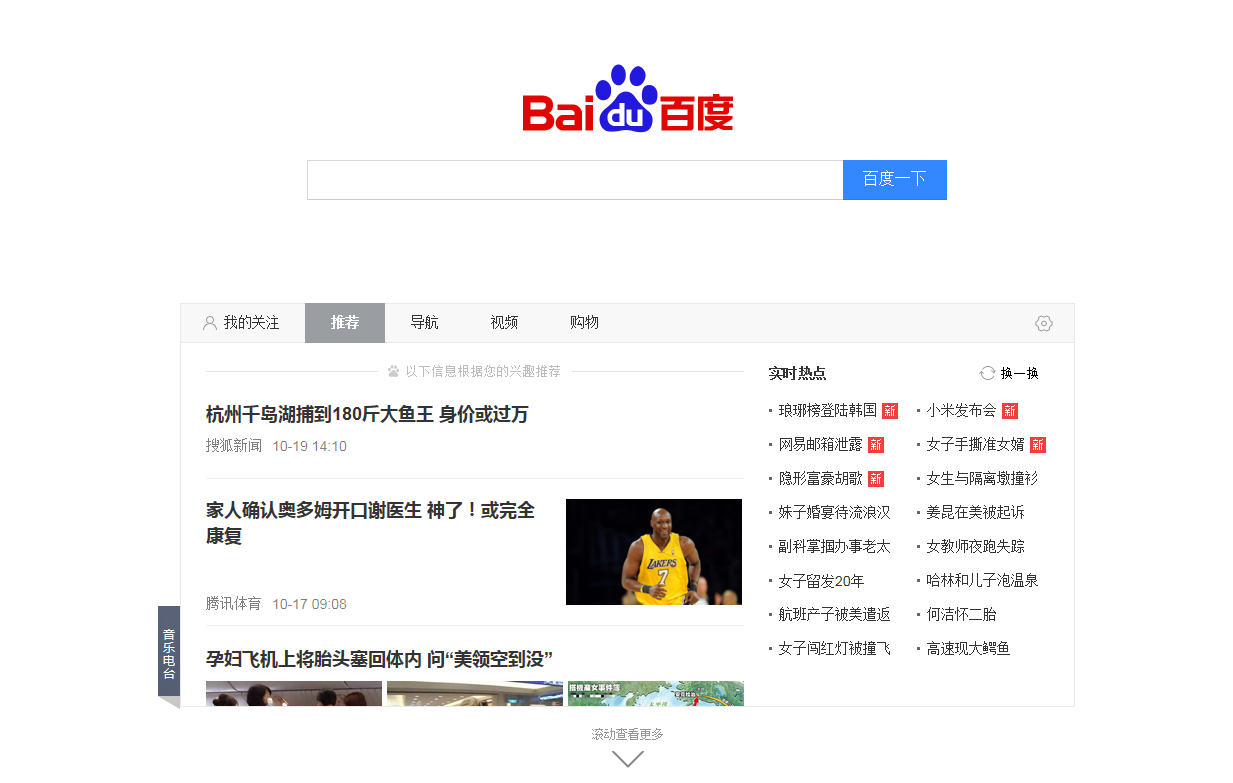Open the 音乐电台 side panel

coord(169,652)
